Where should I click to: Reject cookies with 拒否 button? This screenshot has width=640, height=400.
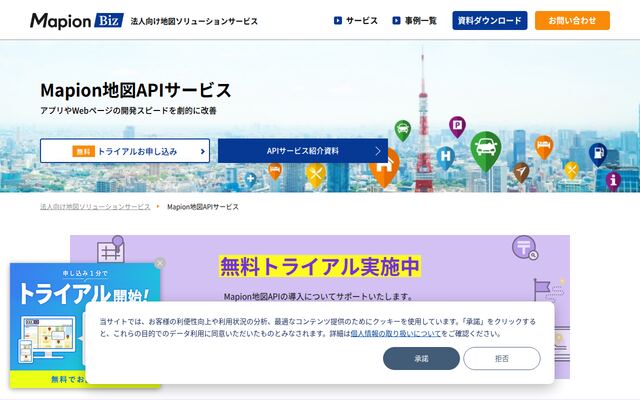point(502,358)
